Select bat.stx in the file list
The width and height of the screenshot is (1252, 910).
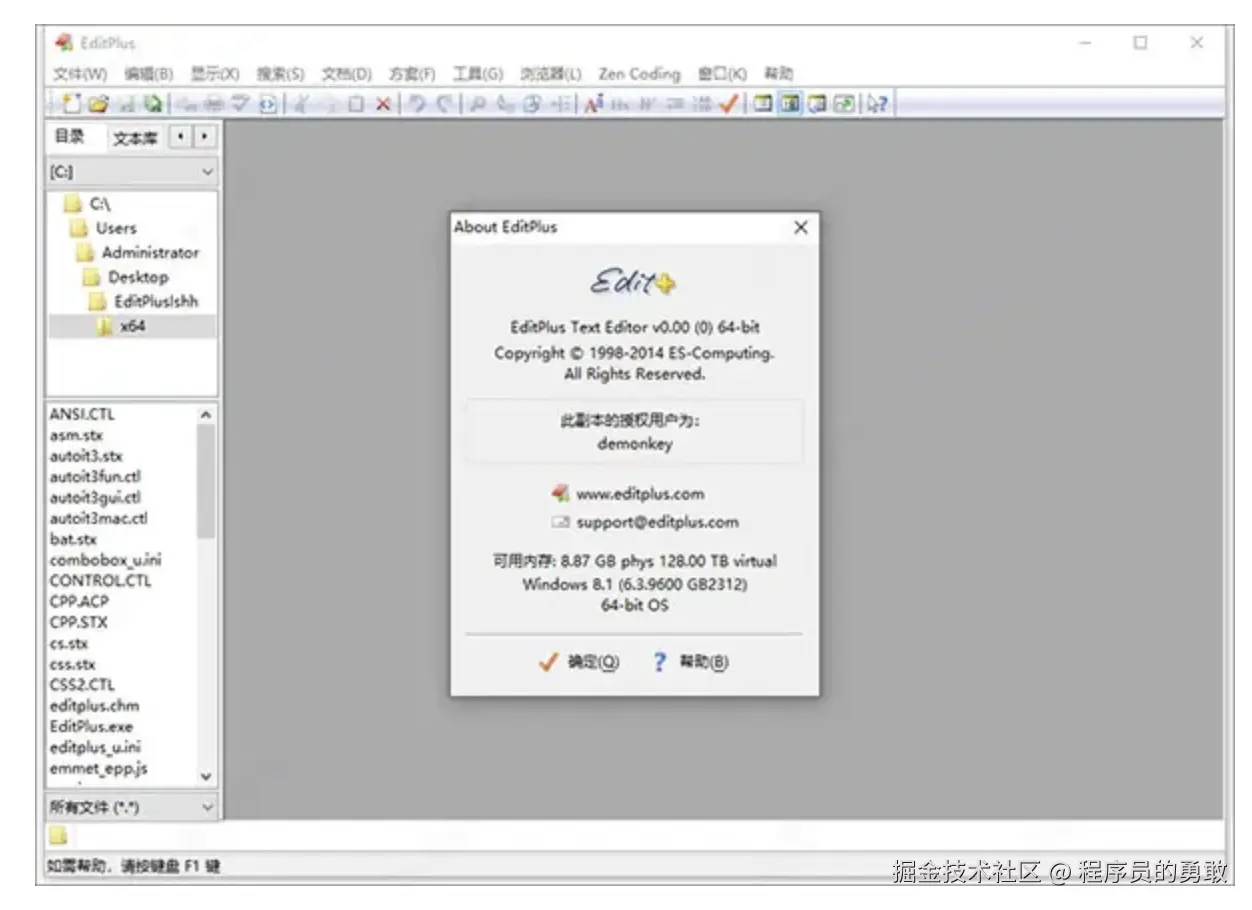73,539
